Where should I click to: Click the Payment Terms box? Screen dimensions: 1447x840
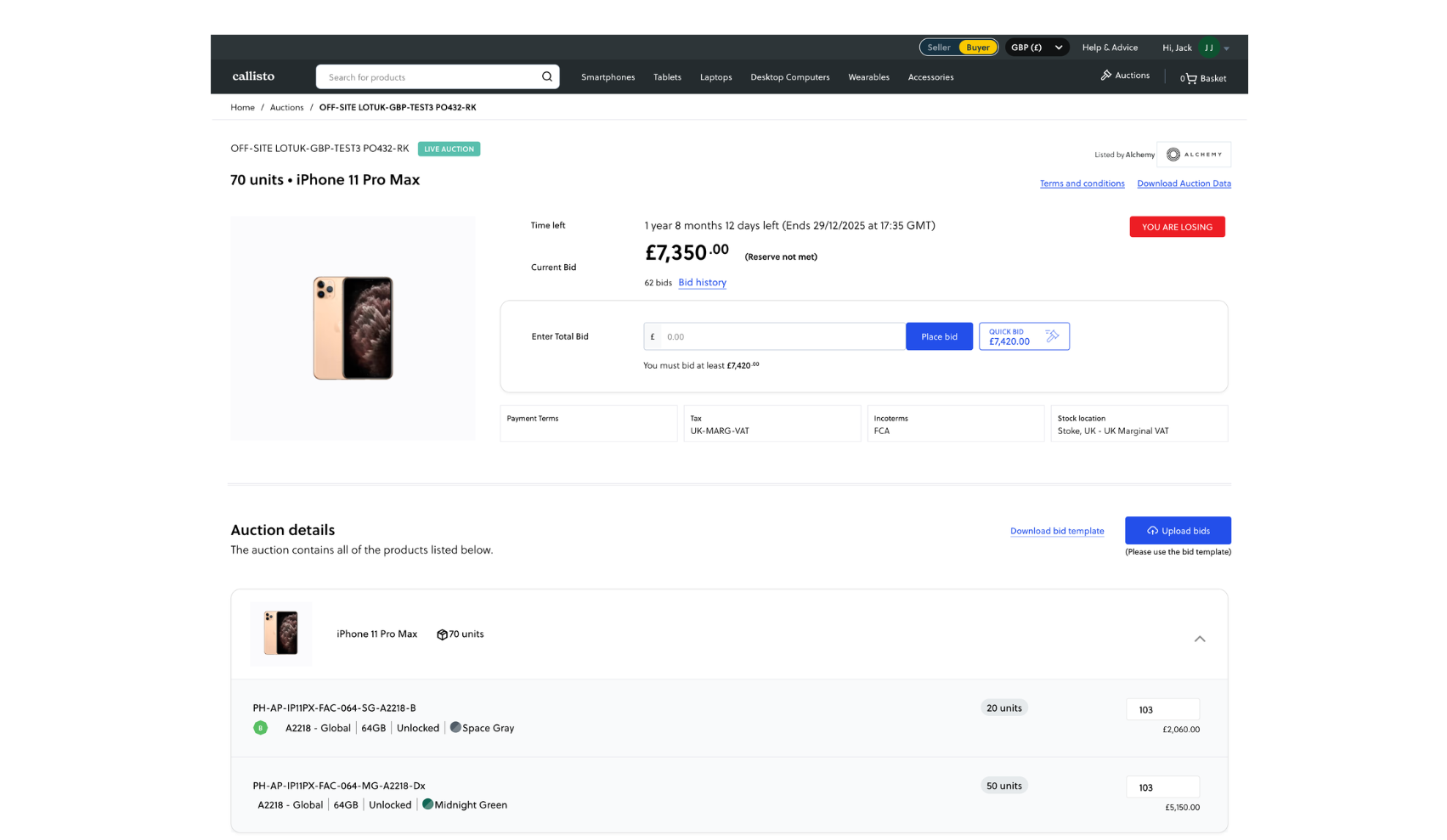point(588,424)
